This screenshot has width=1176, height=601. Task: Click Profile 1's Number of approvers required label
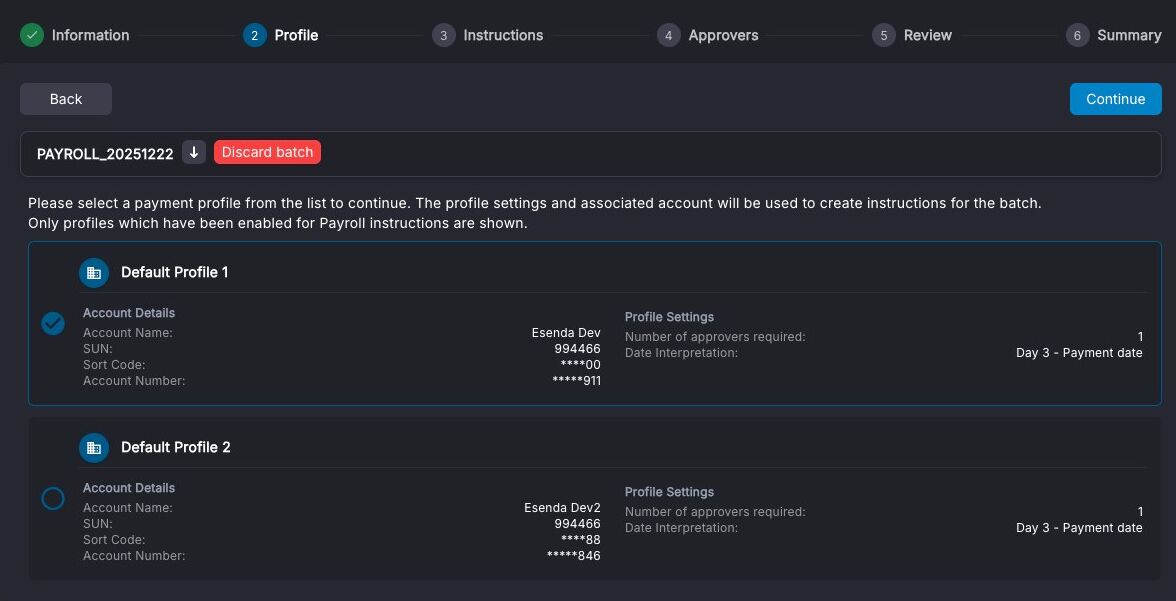pyautogui.click(x=715, y=337)
